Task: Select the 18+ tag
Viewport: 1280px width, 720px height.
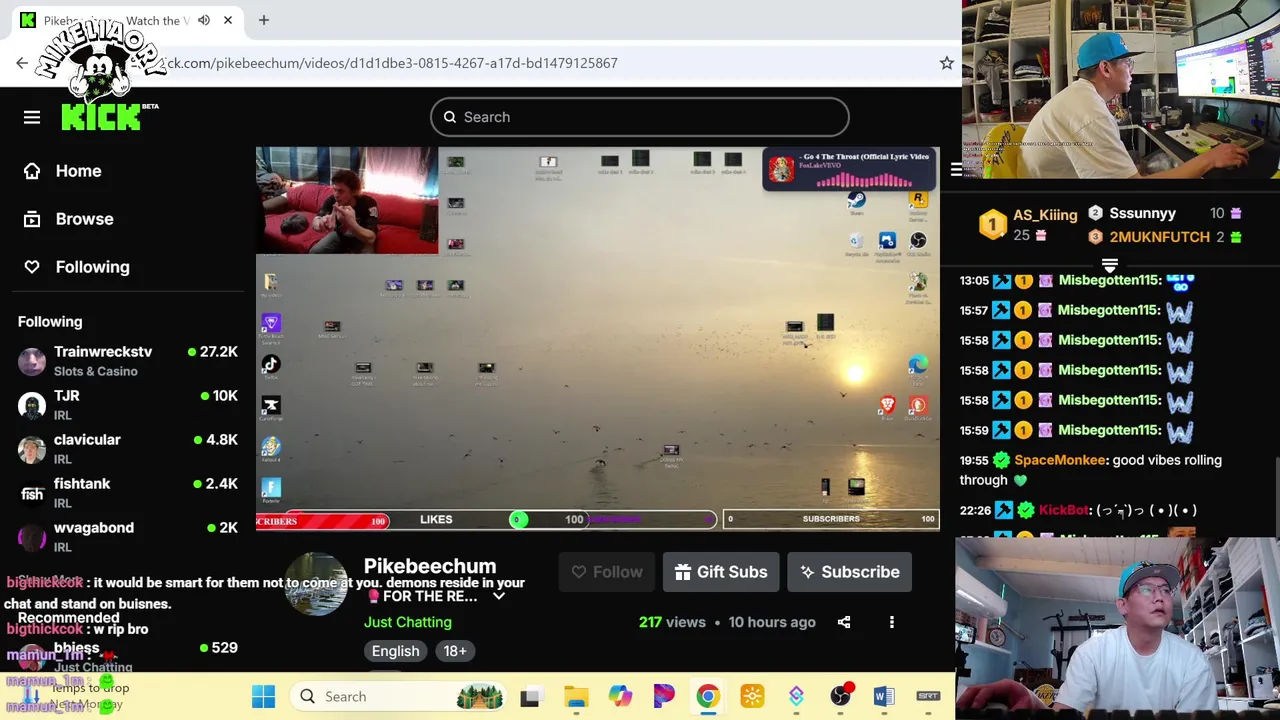Action: pyautogui.click(x=455, y=651)
